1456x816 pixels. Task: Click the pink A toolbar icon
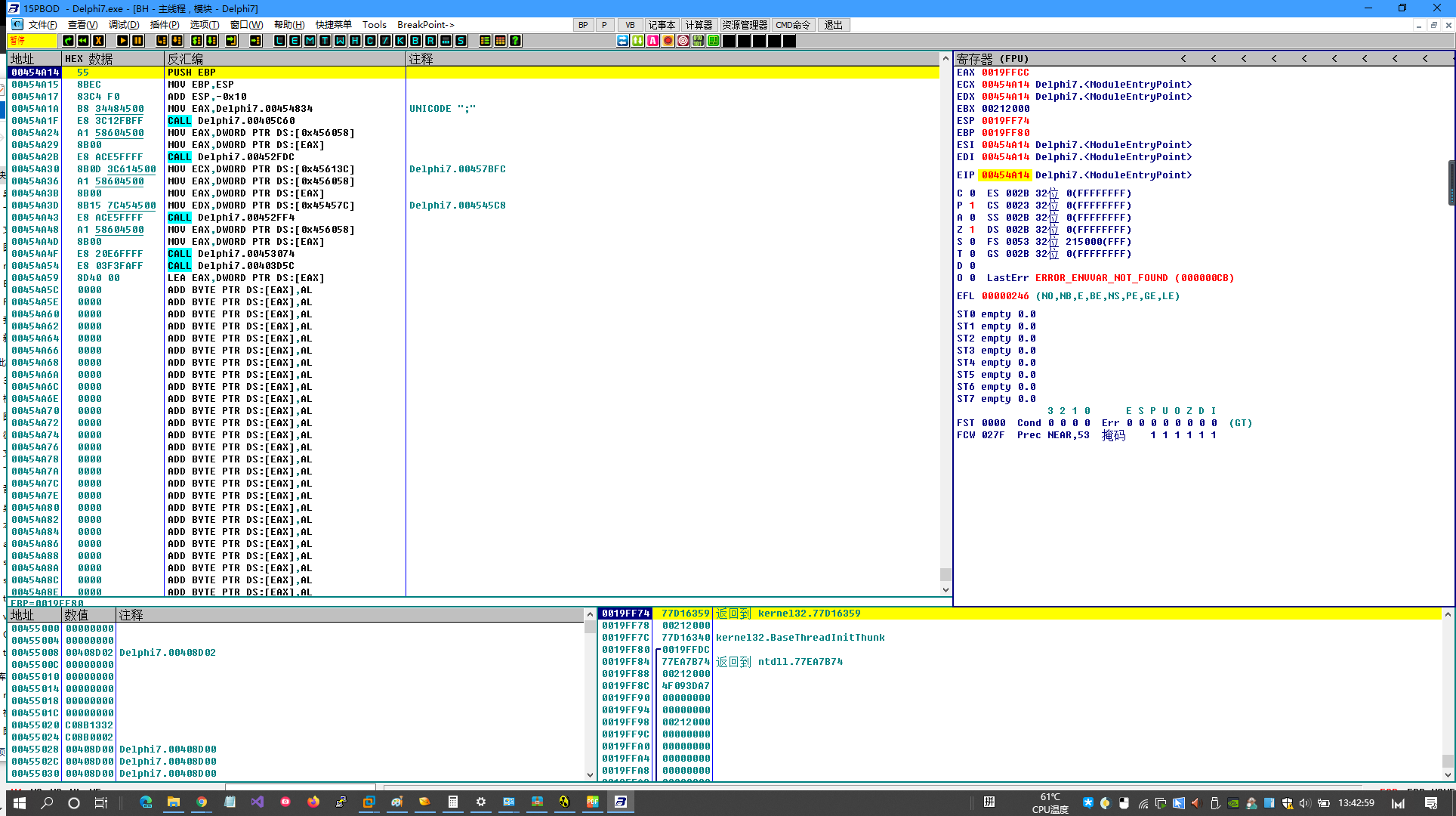pos(652,41)
